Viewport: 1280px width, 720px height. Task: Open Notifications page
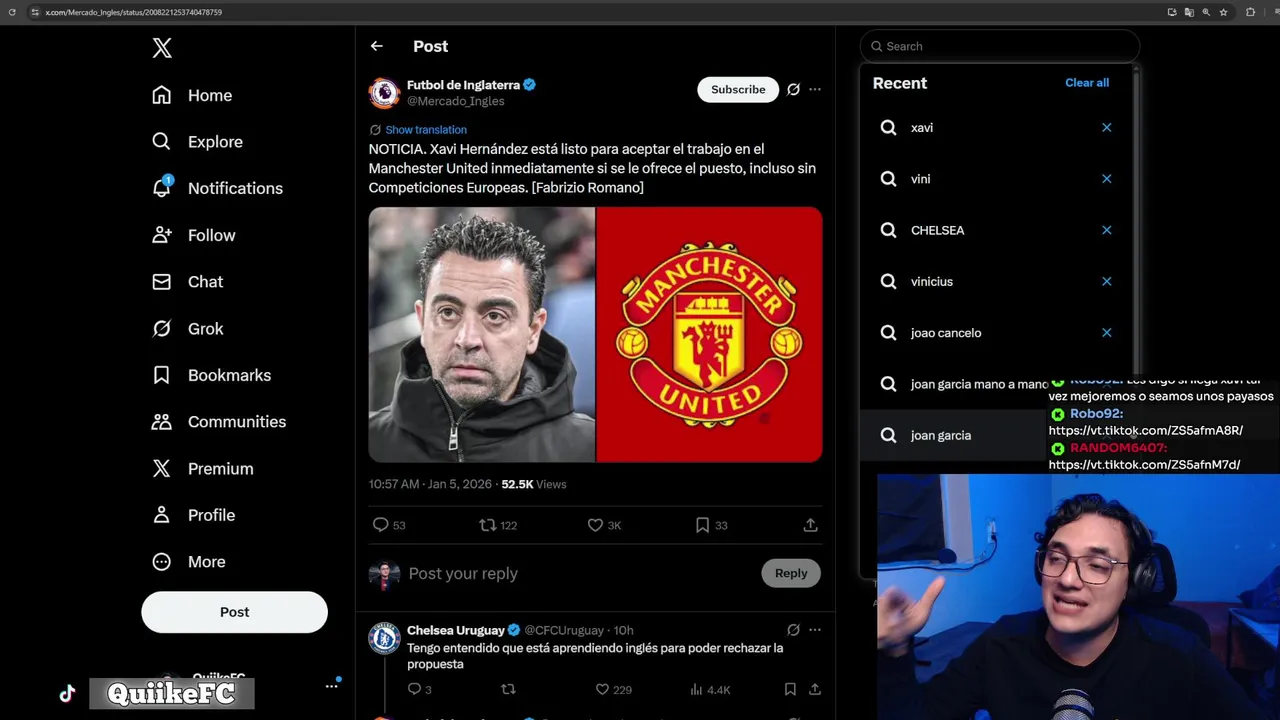pyautogui.click(x=217, y=188)
